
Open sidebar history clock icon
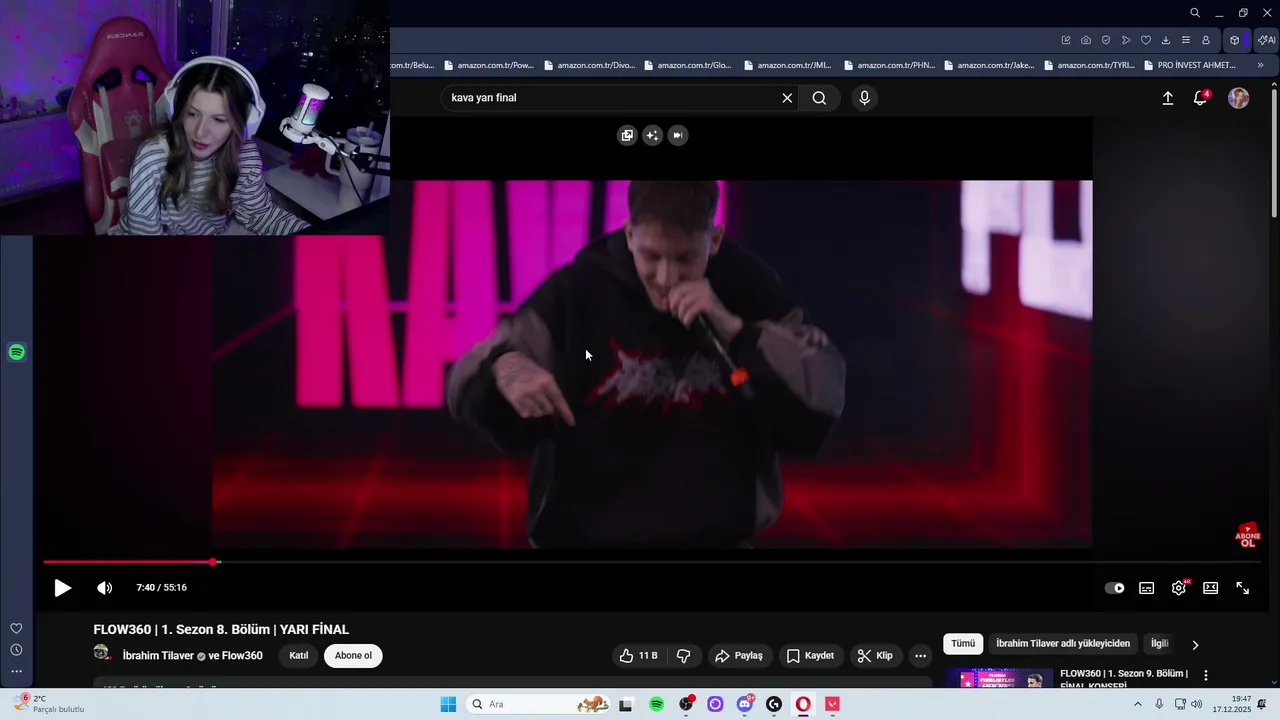click(x=16, y=650)
